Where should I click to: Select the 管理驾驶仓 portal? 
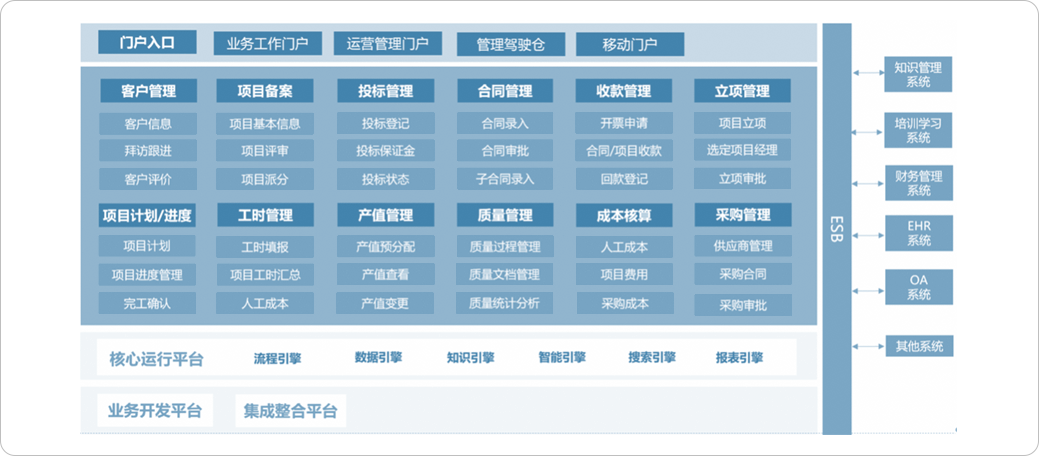tap(510, 45)
